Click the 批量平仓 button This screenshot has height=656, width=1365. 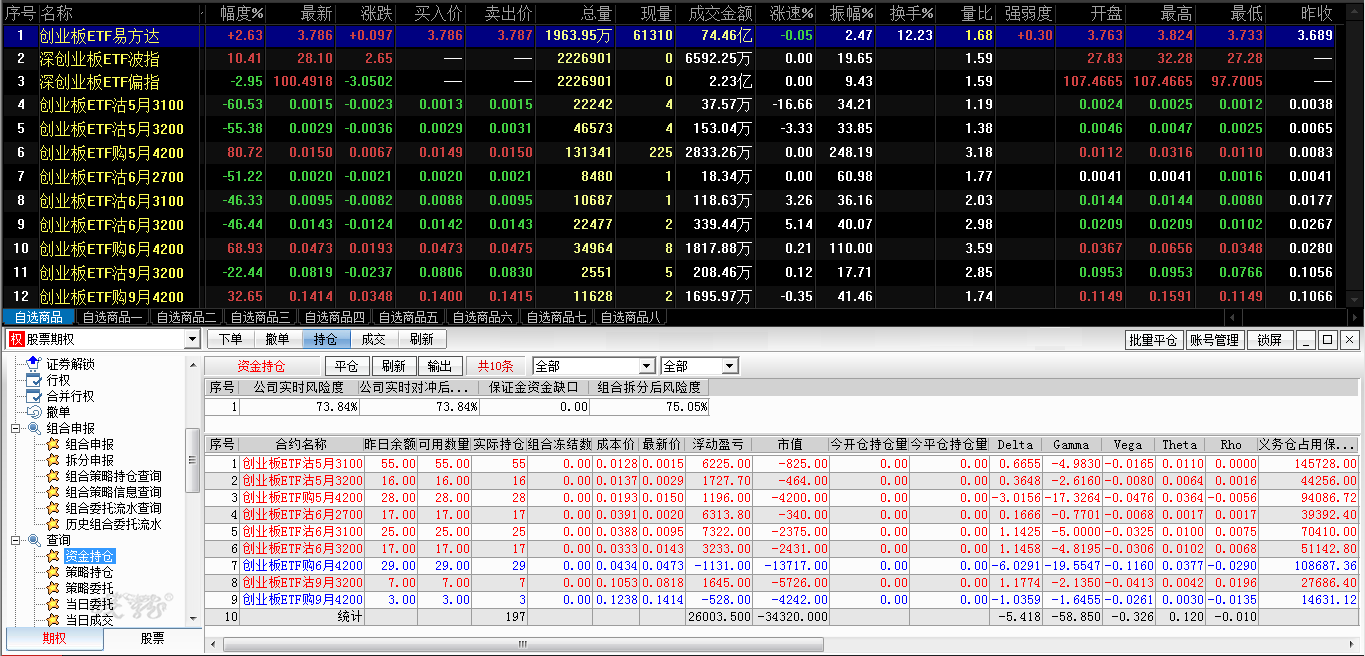[1153, 340]
